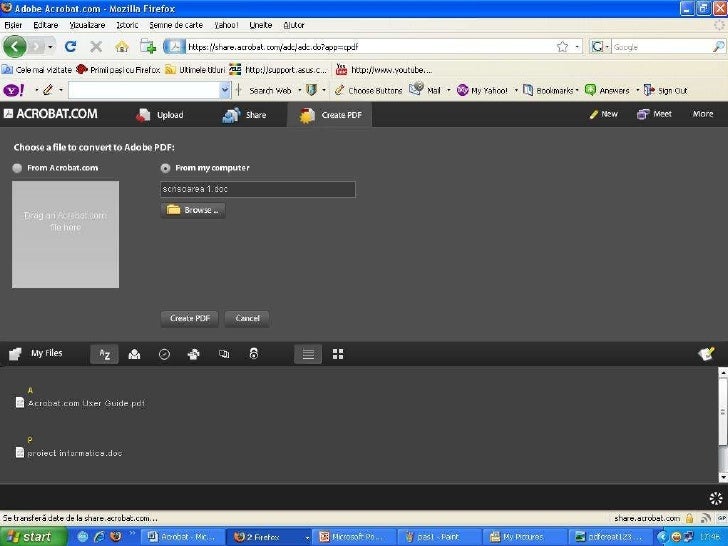Click the Firefox Back button

14,46
